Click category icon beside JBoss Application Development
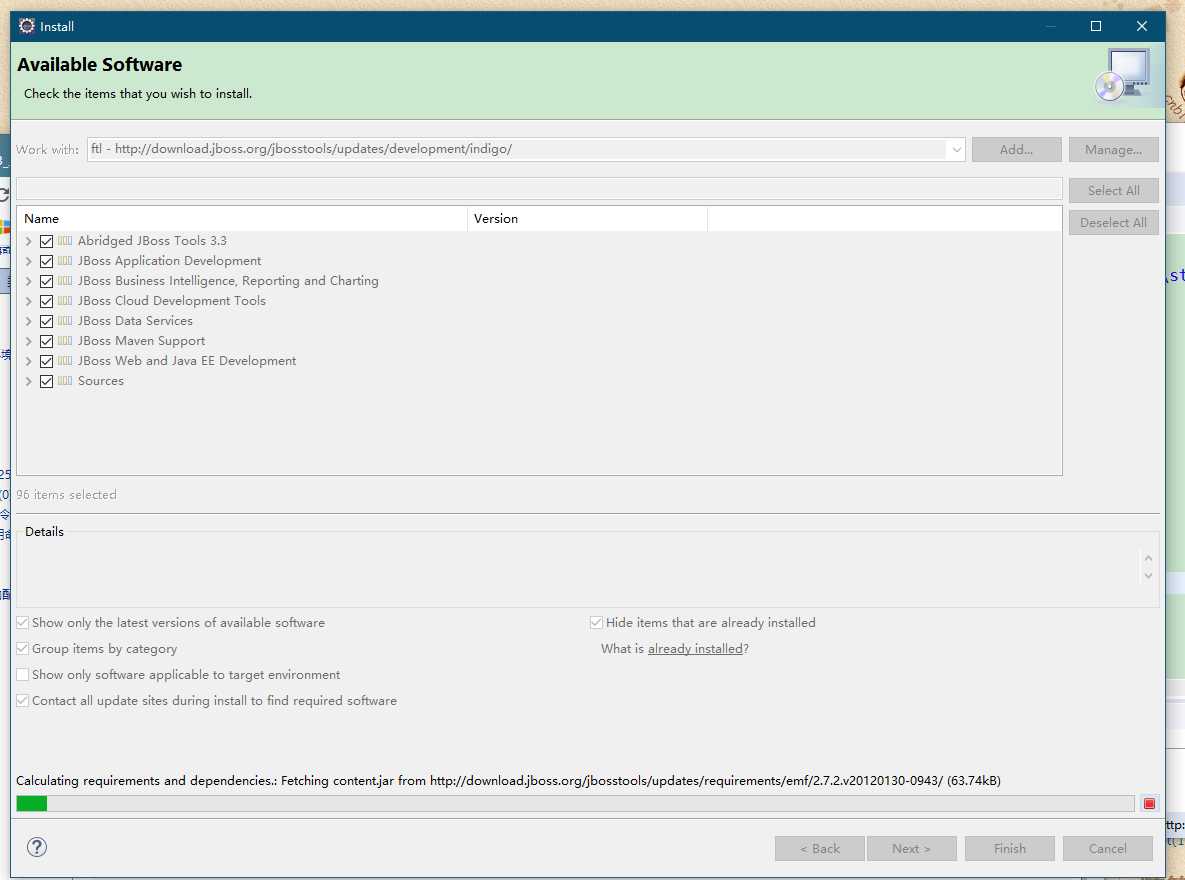Image resolution: width=1185 pixels, height=880 pixels. [x=65, y=261]
